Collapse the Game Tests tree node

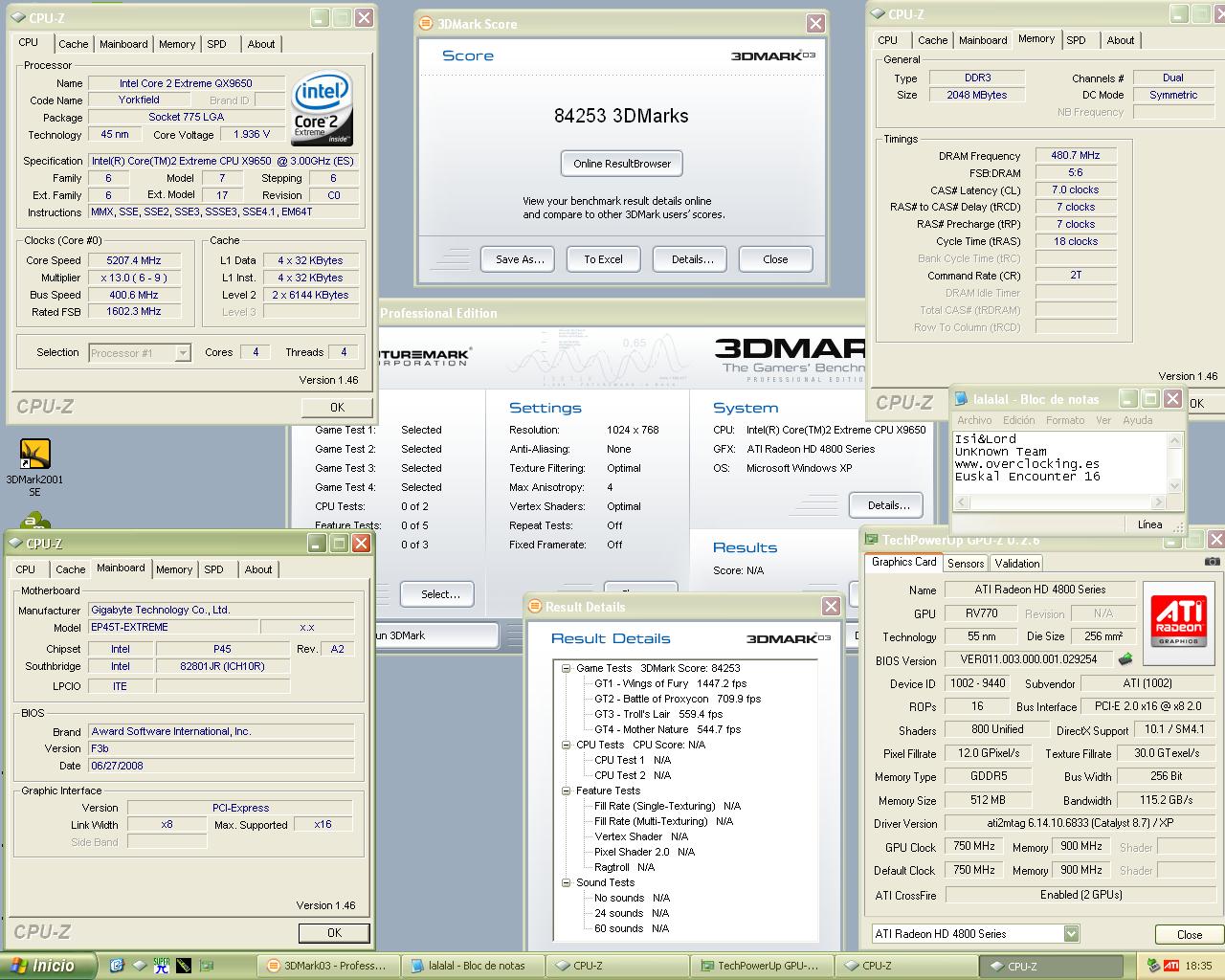pyautogui.click(x=566, y=668)
